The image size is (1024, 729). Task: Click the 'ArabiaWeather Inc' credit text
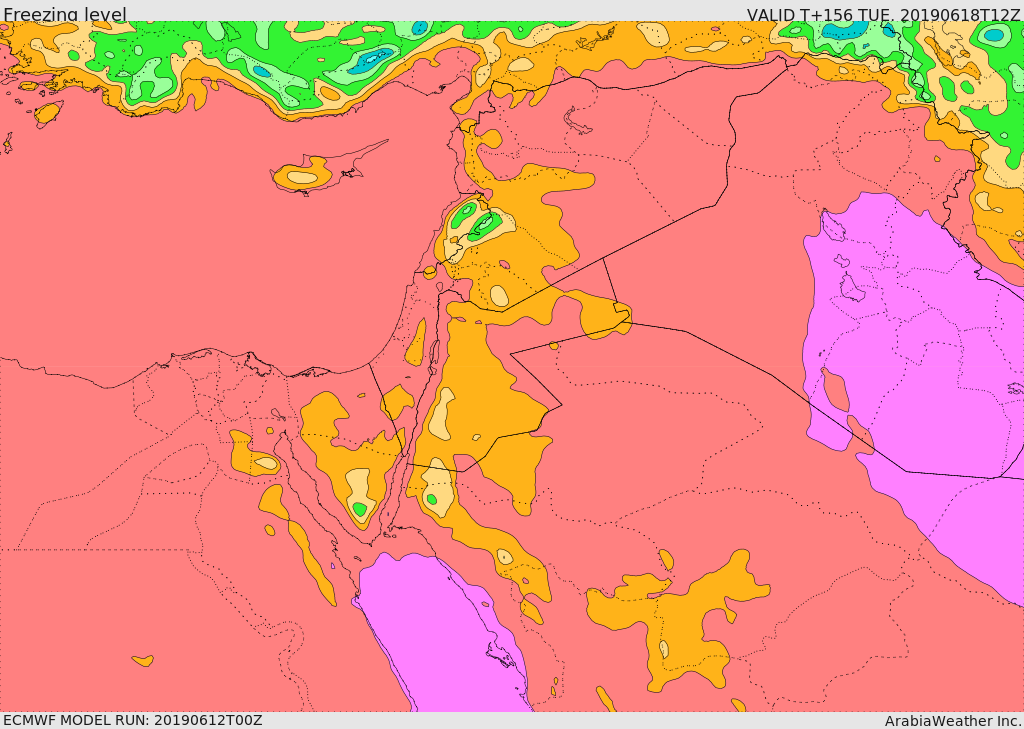point(953,721)
